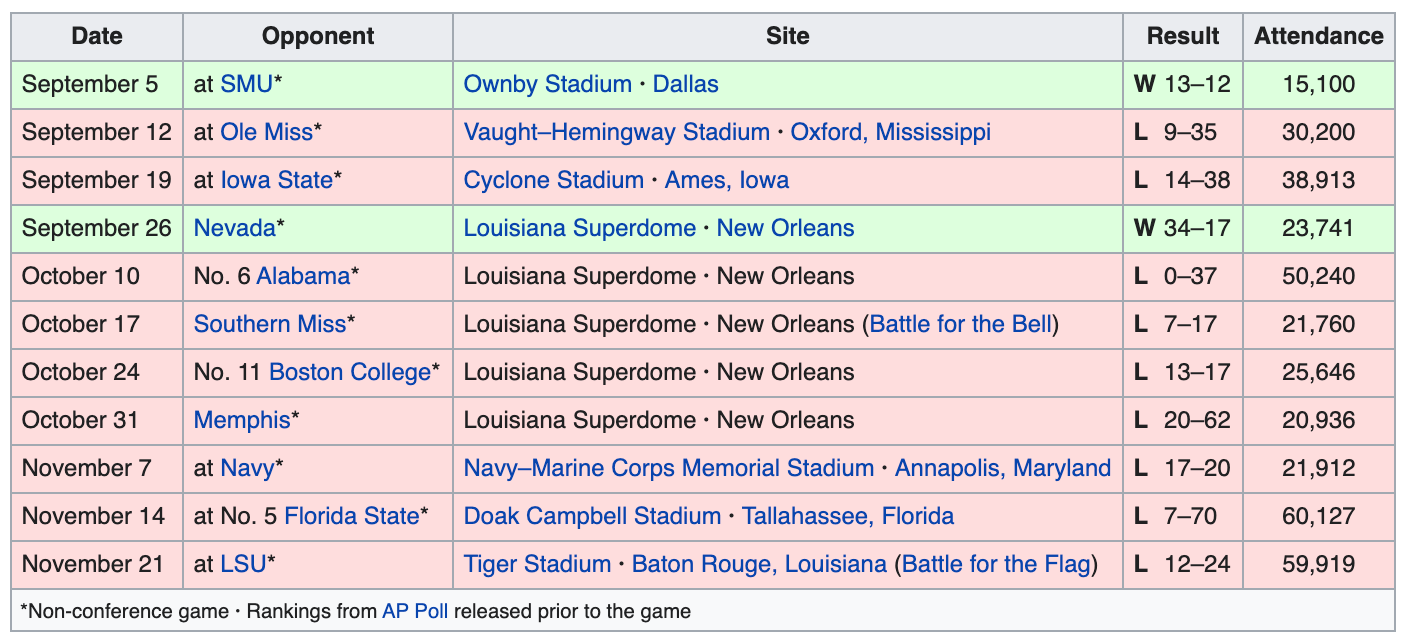The width and height of the screenshot is (1408, 636).
Task: Open the Nevada opponent link
Action: point(234,228)
